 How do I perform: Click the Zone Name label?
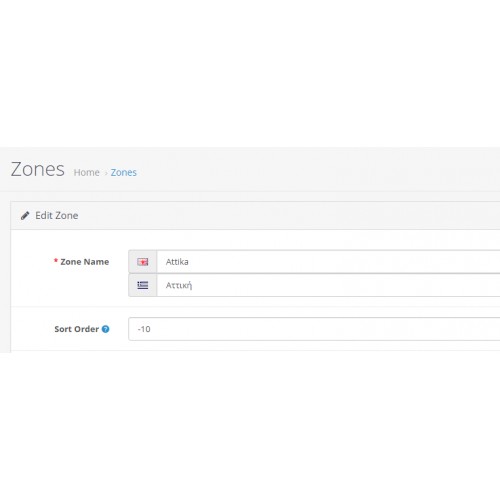coord(85,262)
